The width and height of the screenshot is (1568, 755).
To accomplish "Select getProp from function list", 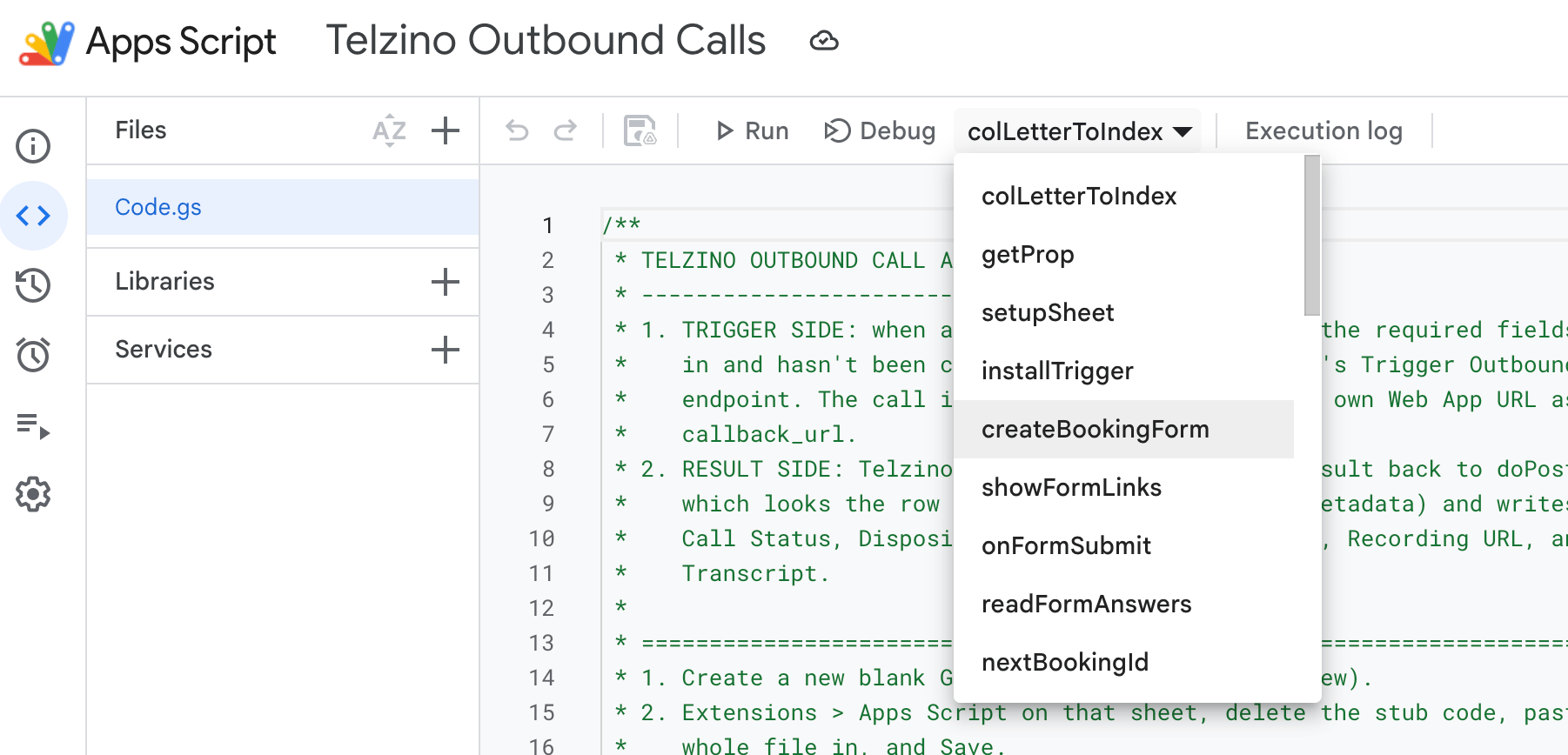I will (x=1123, y=255).
